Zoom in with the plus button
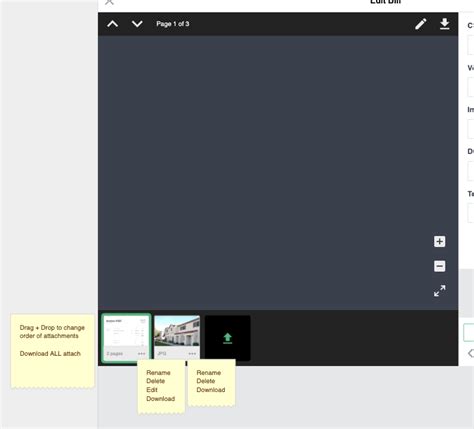Viewport: 474px width, 429px height. coord(440,241)
